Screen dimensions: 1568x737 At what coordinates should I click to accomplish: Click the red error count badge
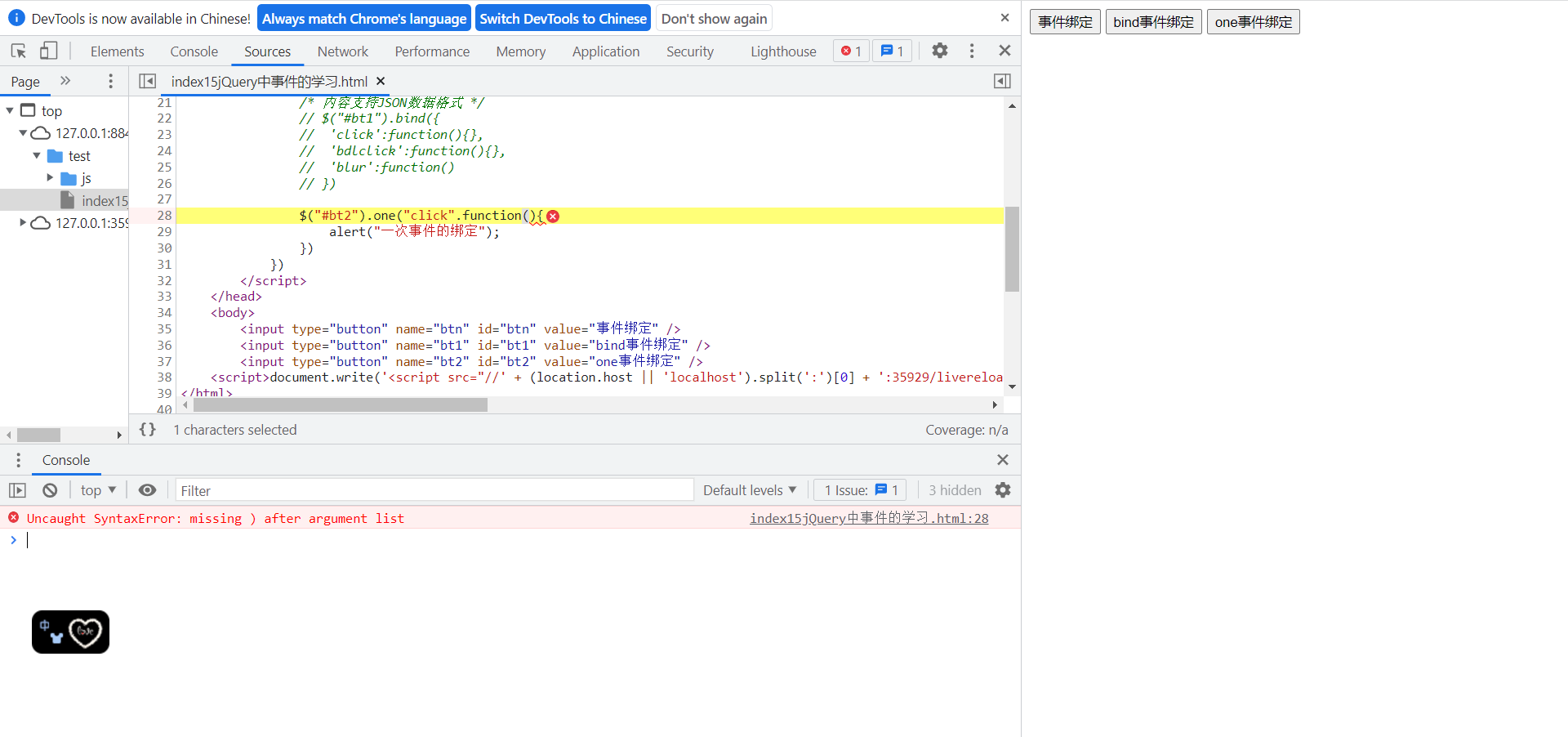point(851,51)
